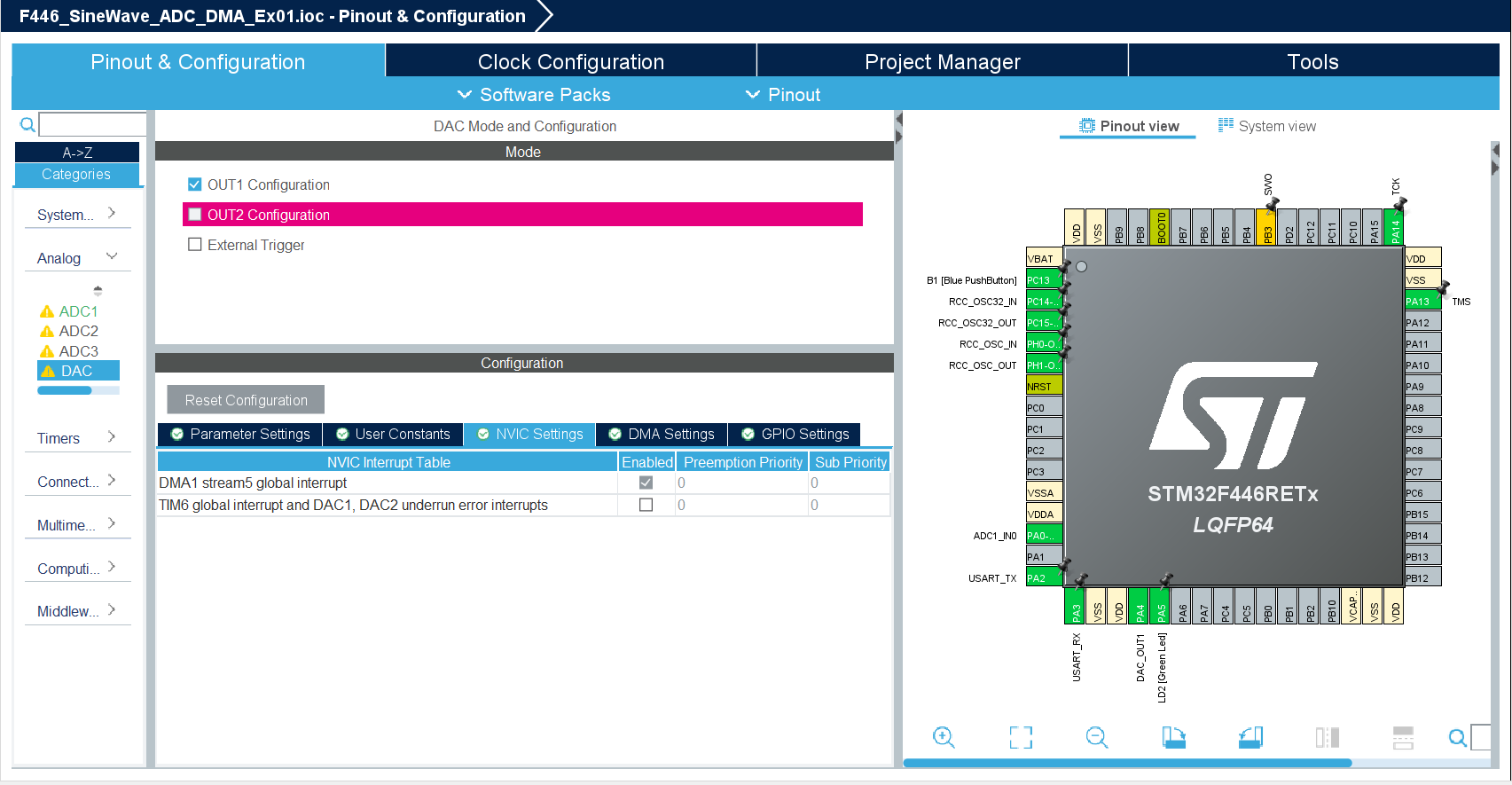The height and width of the screenshot is (785, 1512).
Task: Switch to Project Manager tab
Action: click(x=943, y=61)
